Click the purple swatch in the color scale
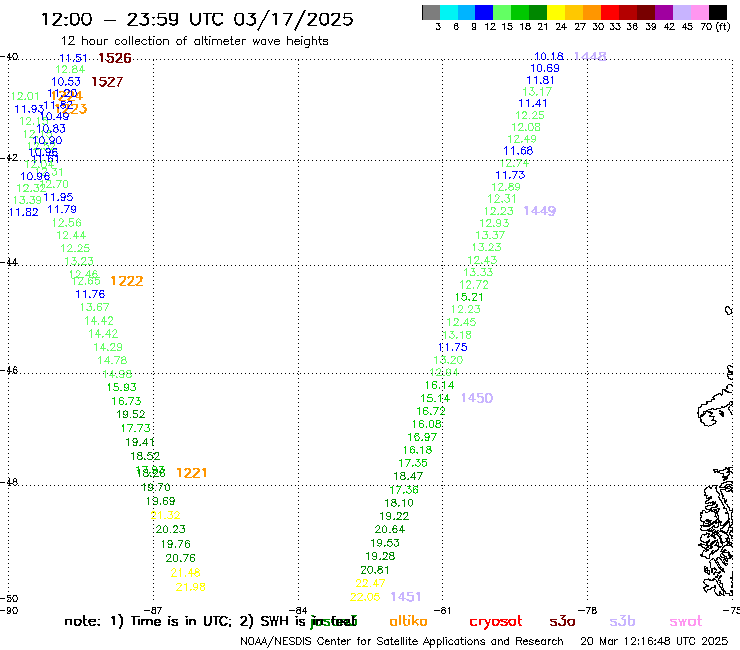The width and height of the screenshot is (740, 650). click(664, 12)
